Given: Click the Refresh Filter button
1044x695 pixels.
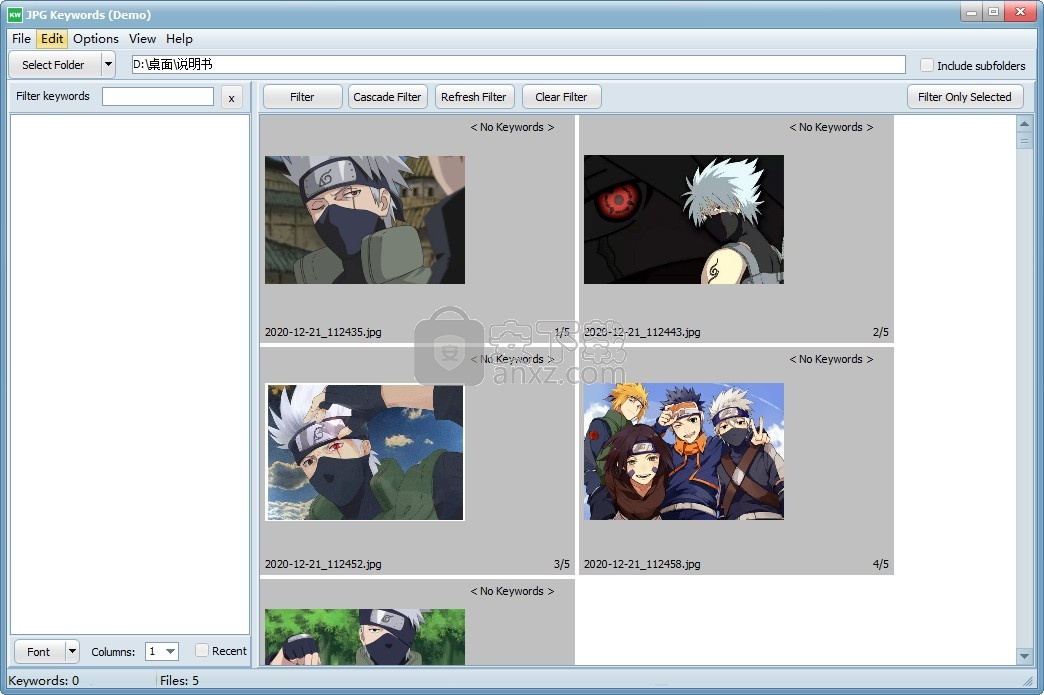Looking at the screenshot, I should [x=473, y=97].
